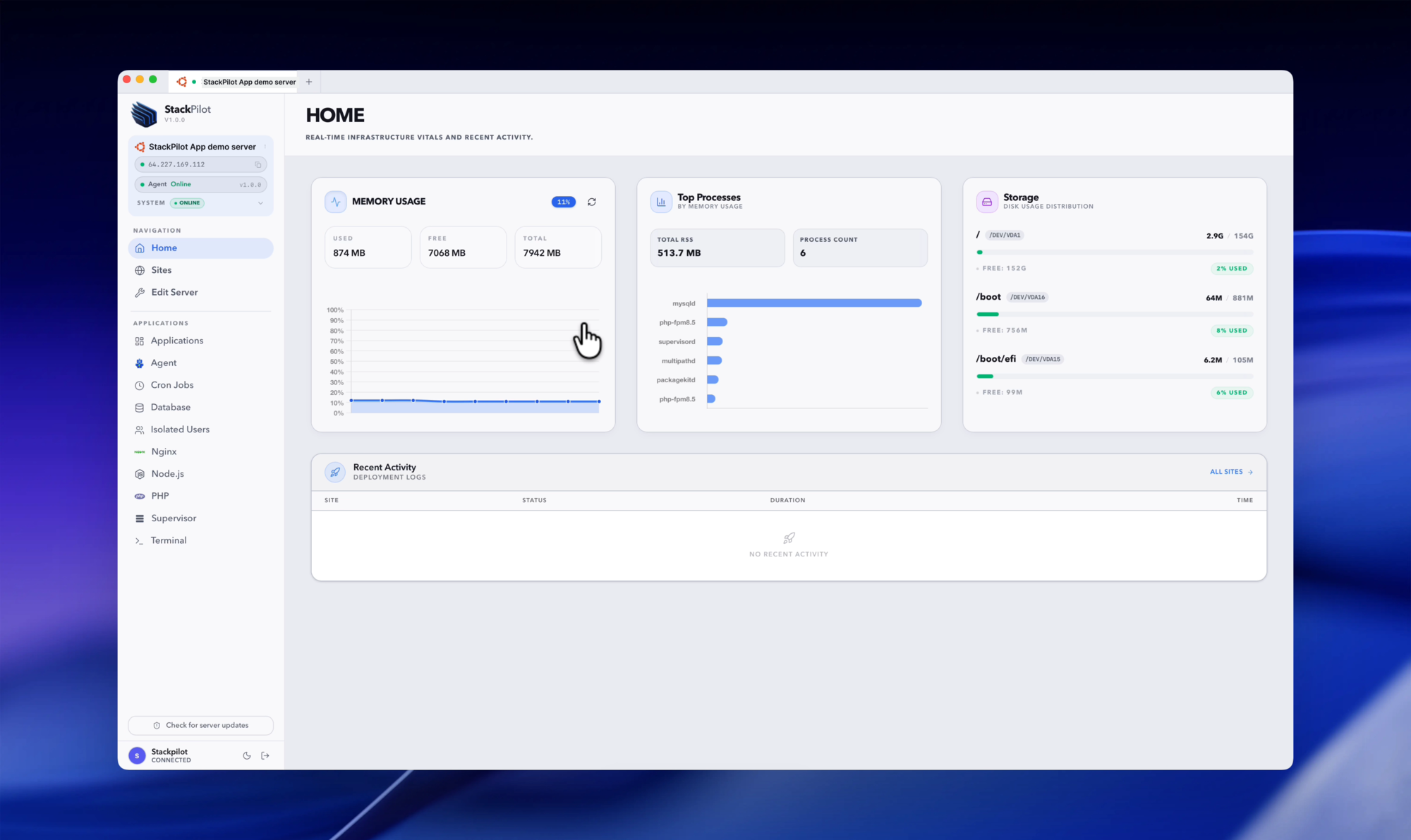Click the Stackpilot user avatar

point(137,755)
